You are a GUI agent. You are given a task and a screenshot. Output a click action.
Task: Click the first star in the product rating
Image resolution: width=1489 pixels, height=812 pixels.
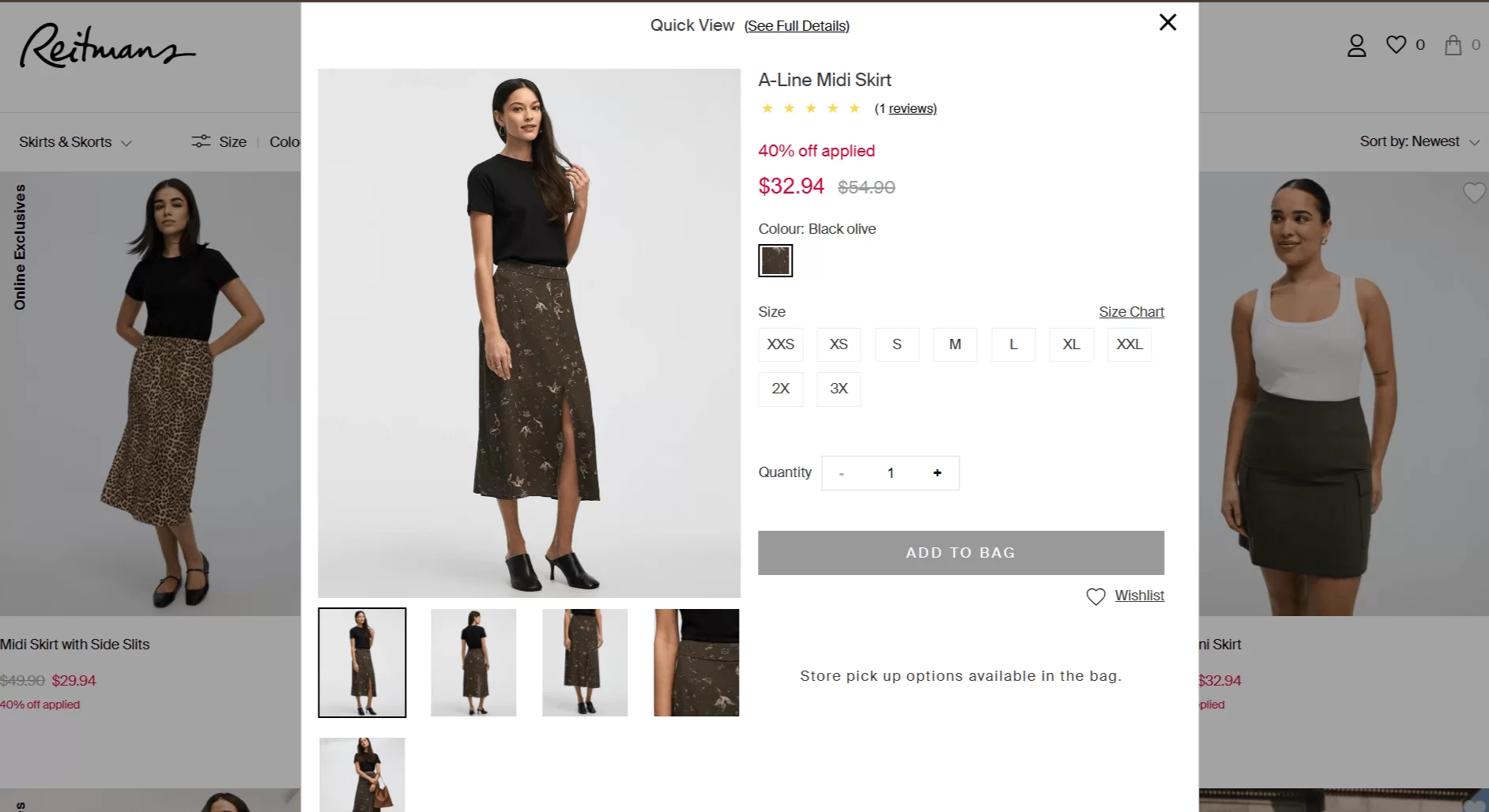click(x=767, y=107)
